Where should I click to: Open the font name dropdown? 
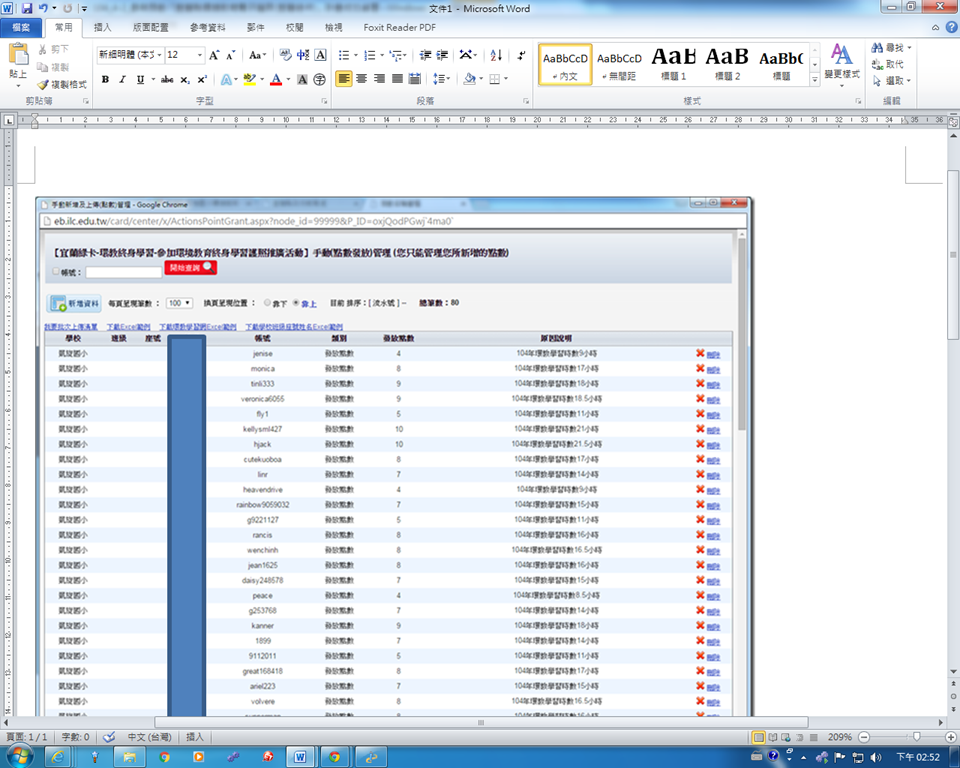158,55
